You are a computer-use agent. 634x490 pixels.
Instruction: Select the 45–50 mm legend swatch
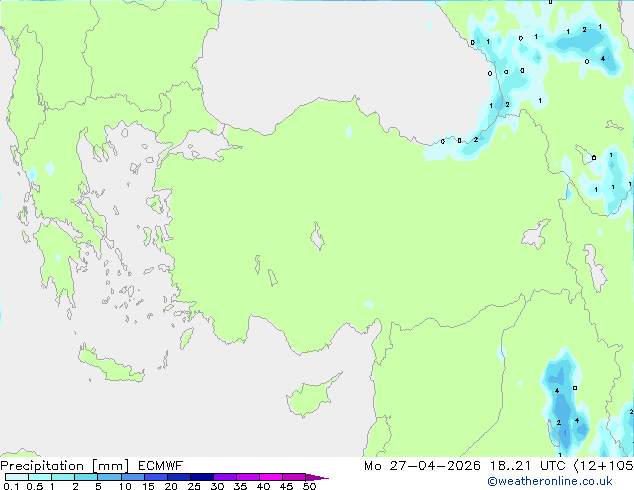[x=294, y=477]
